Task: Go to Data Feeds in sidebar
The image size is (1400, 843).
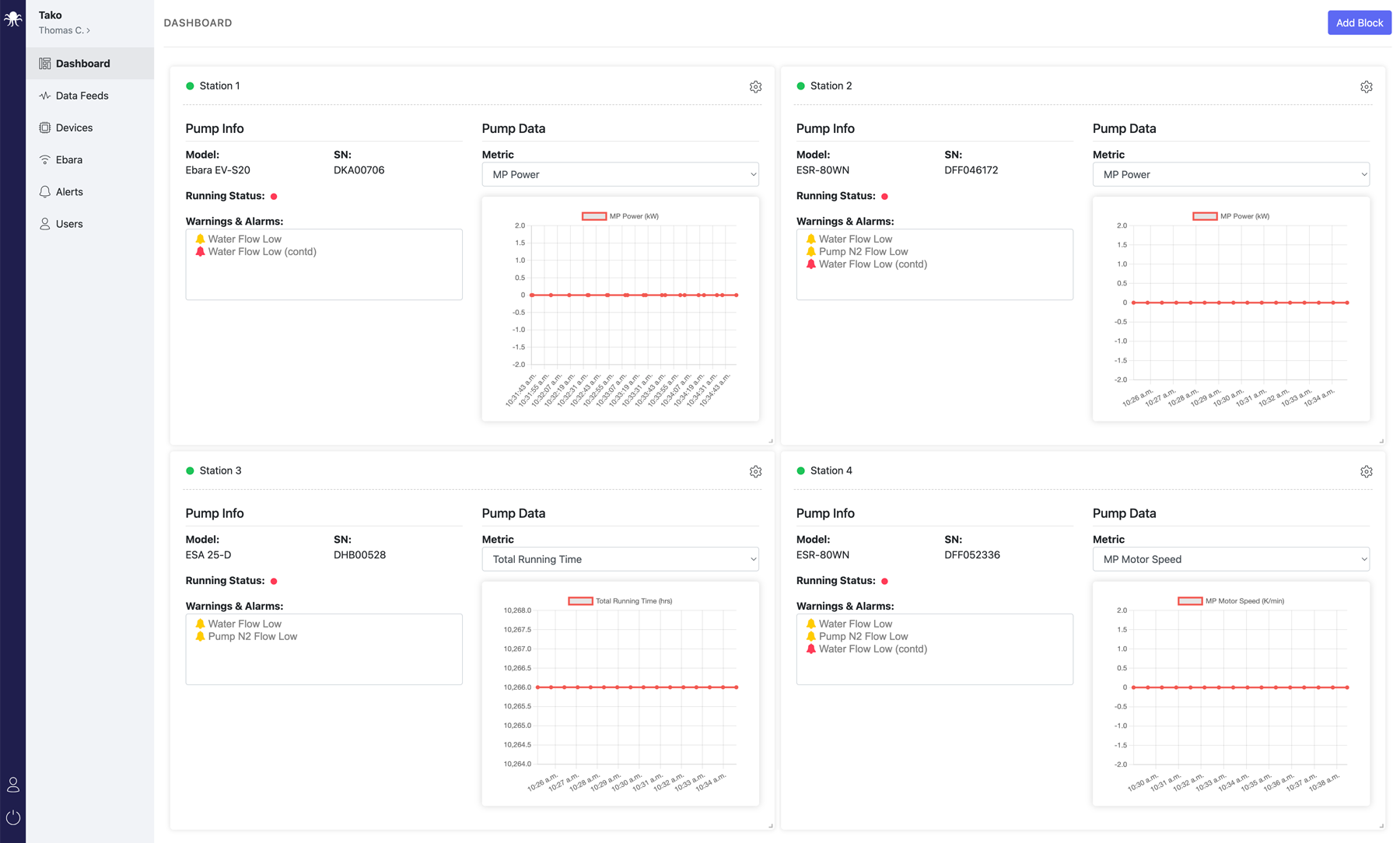Action: click(82, 96)
